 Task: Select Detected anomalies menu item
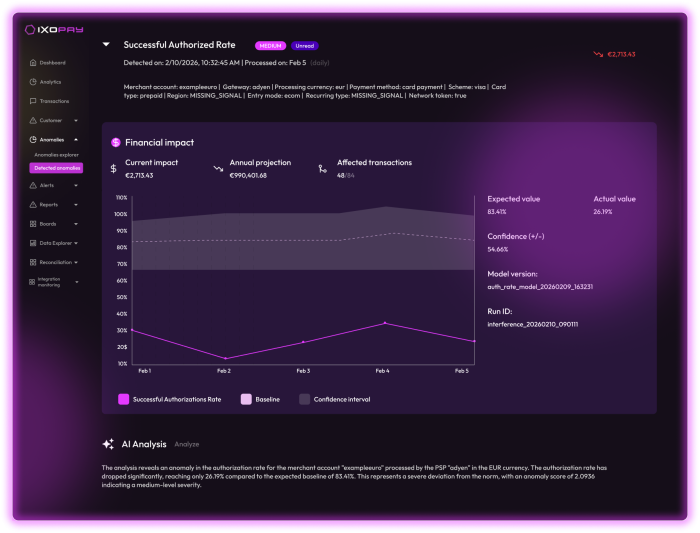click(57, 168)
